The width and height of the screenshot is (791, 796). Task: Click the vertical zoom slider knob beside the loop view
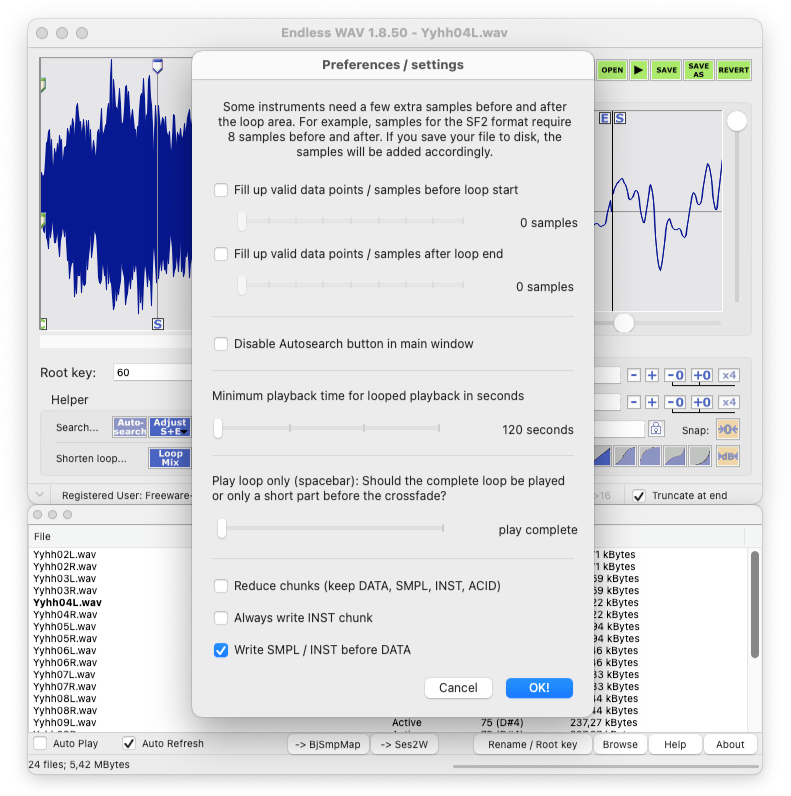click(737, 121)
